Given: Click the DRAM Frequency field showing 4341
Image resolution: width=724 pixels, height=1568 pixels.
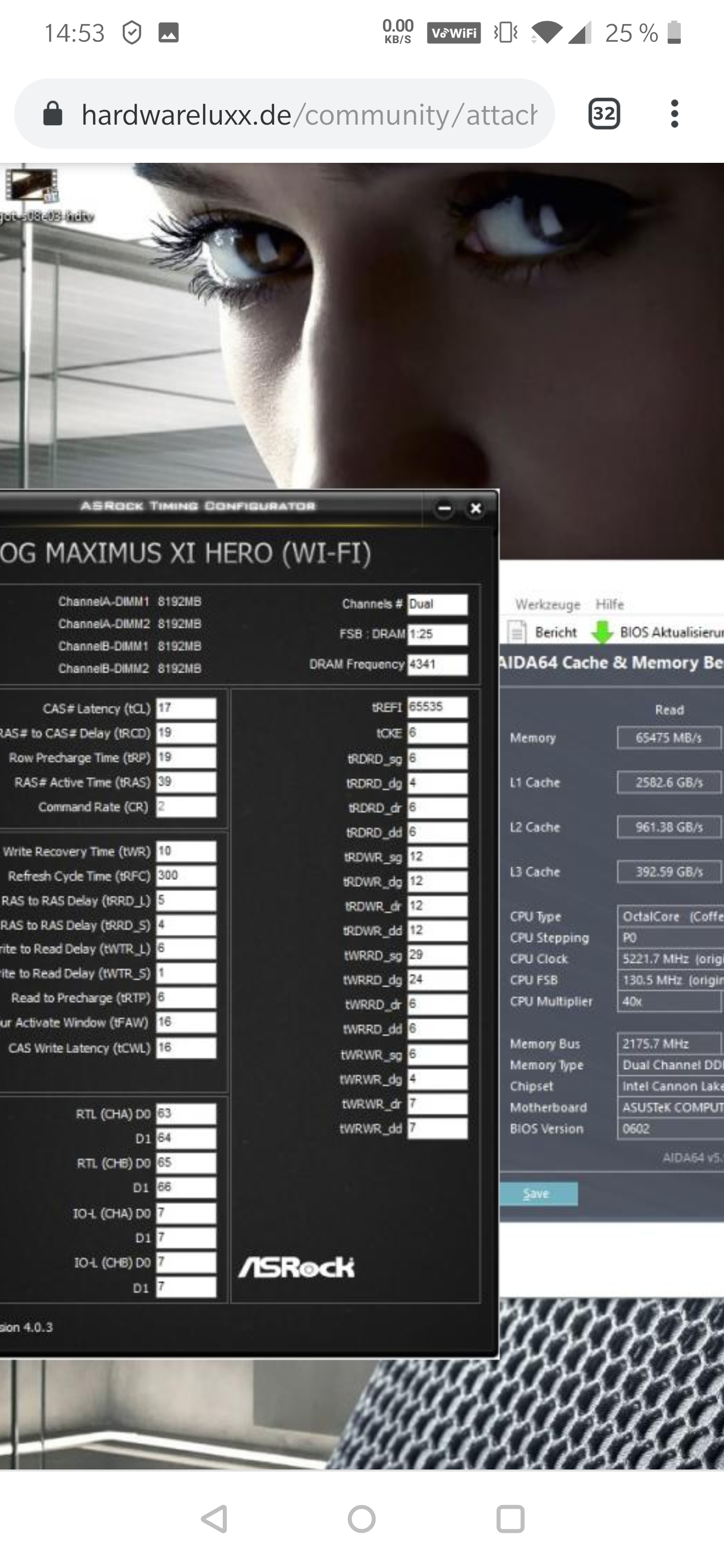Looking at the screenshot, I should coord(437,665).
